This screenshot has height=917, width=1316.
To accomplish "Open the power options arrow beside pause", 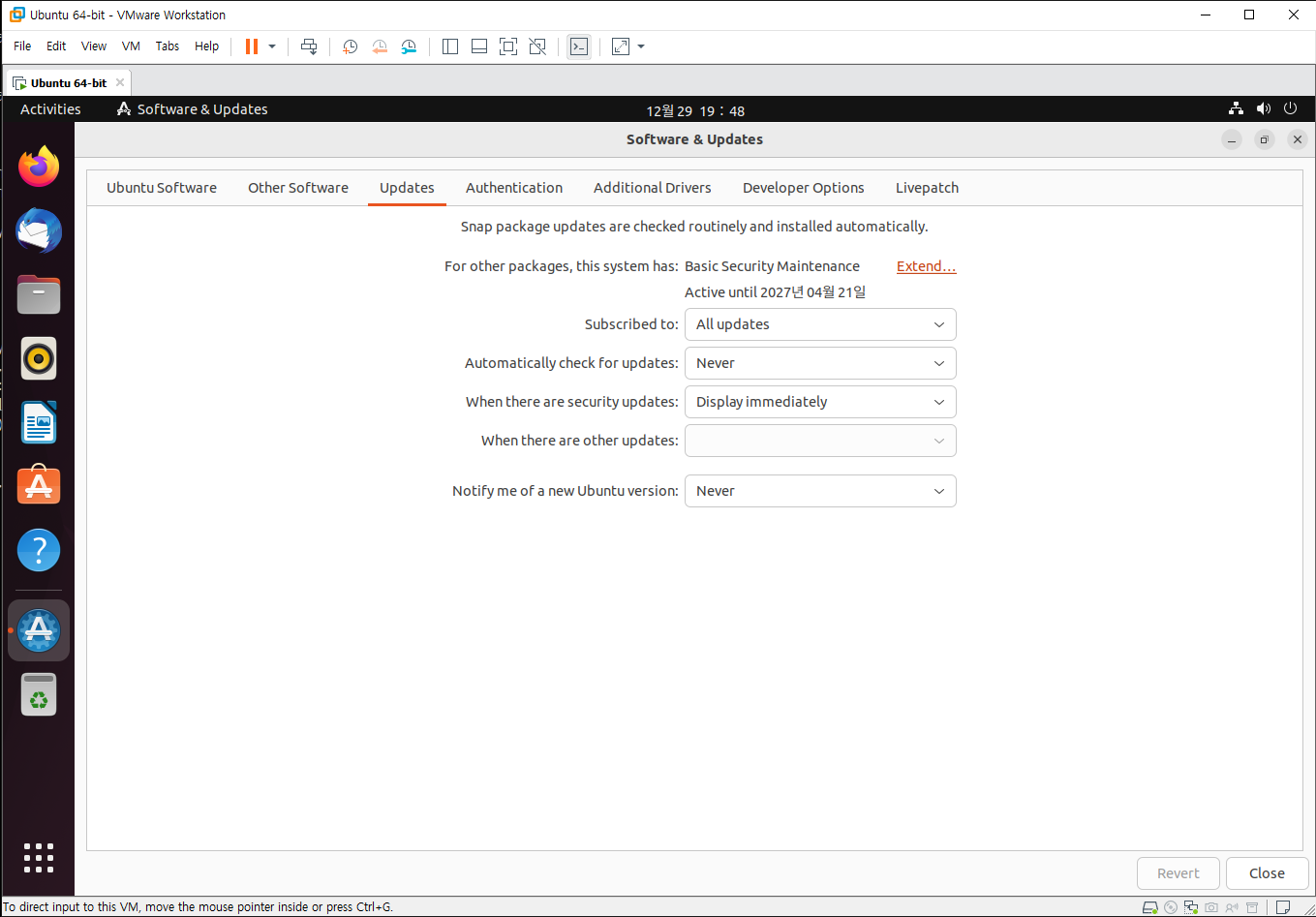I will pos(272,46).
